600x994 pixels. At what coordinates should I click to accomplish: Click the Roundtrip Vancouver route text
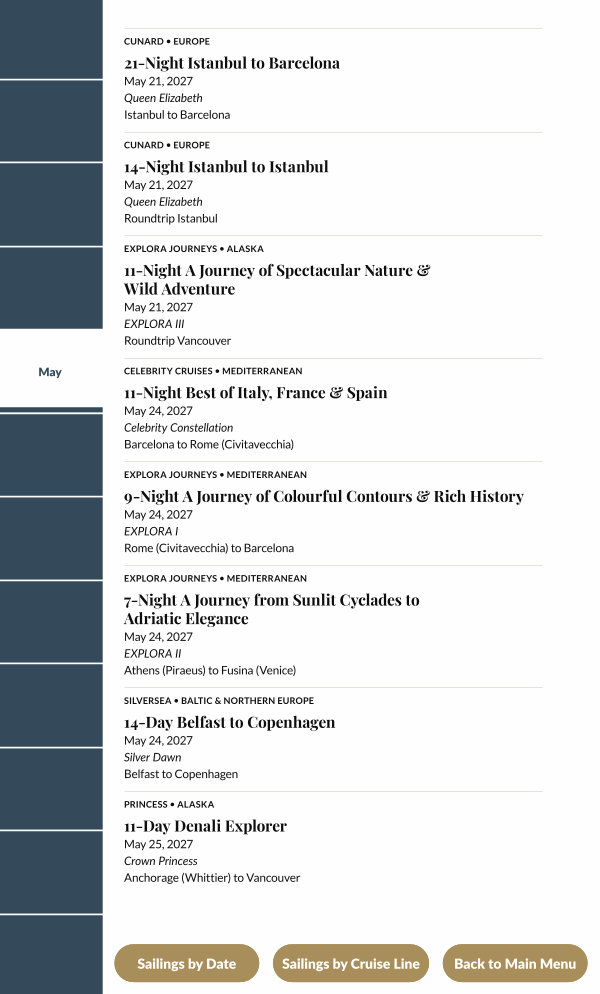click(177, 341)
